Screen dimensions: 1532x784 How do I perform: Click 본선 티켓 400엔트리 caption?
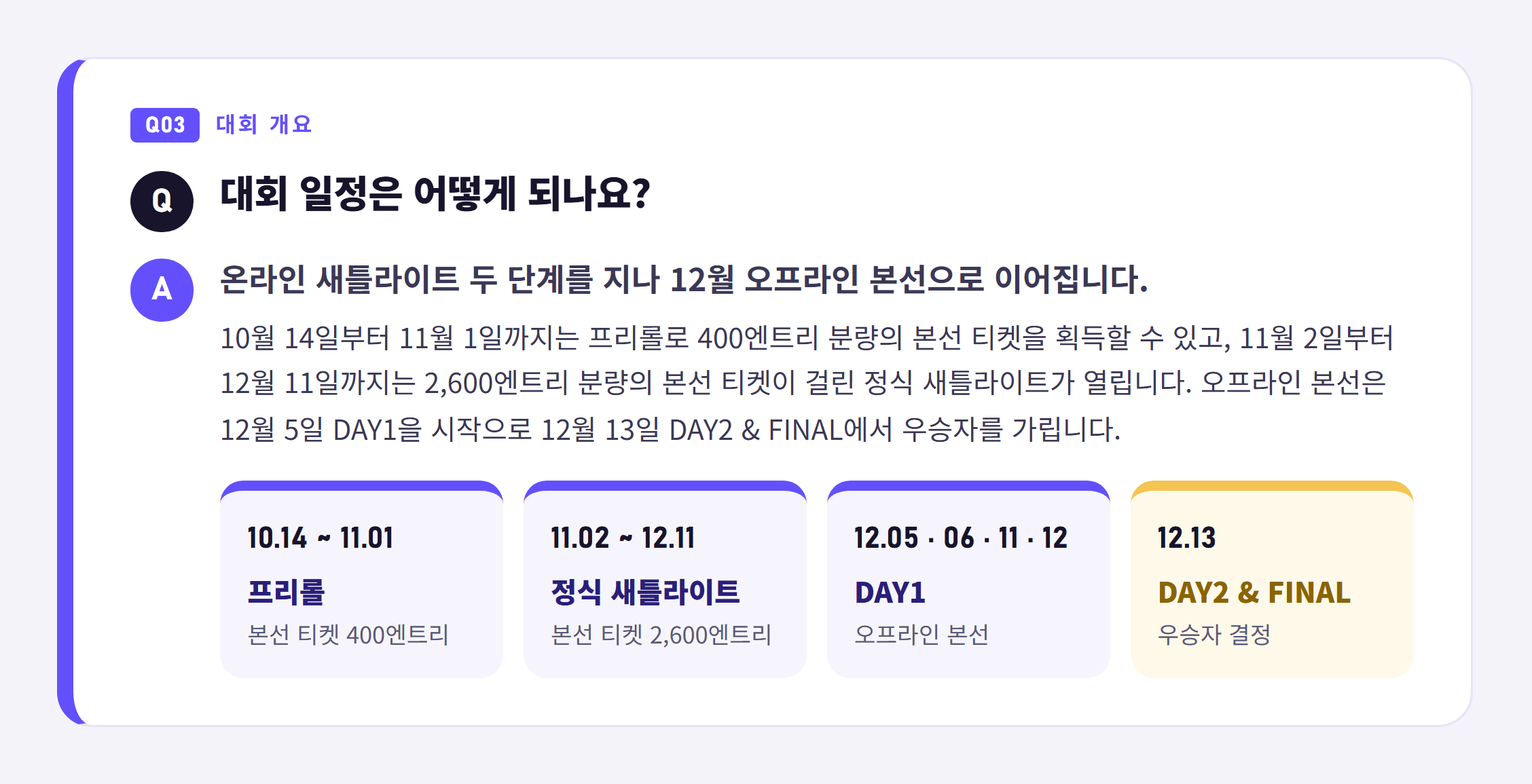point(348,635)
